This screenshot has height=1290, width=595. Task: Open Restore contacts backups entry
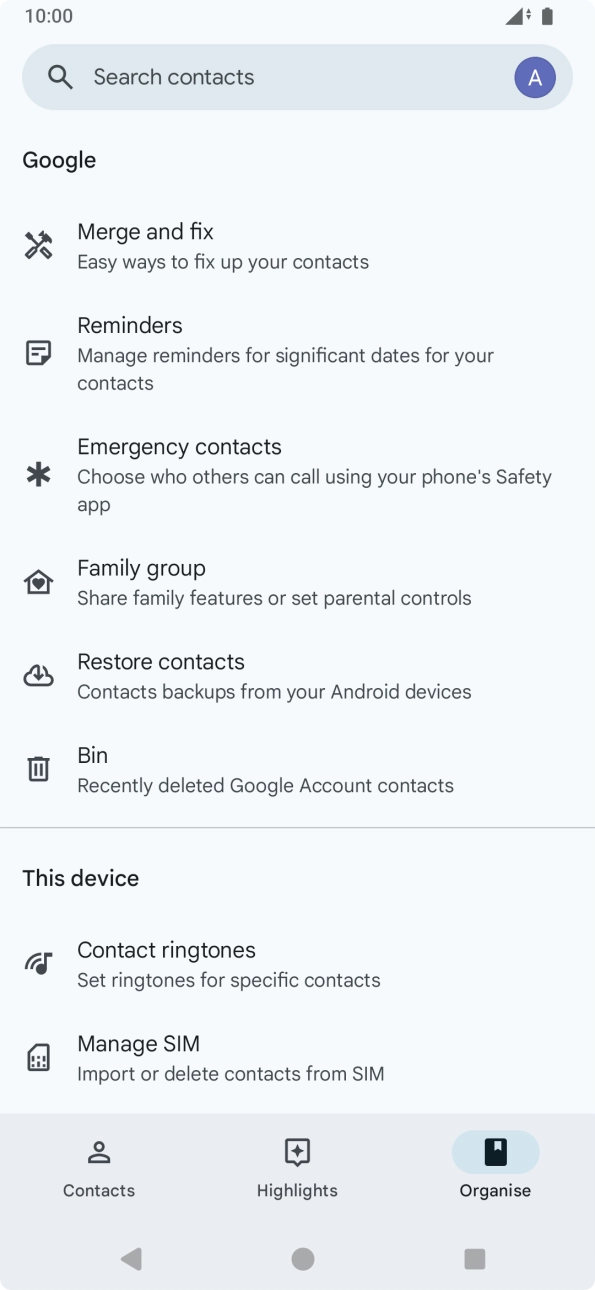coord(297,676)
